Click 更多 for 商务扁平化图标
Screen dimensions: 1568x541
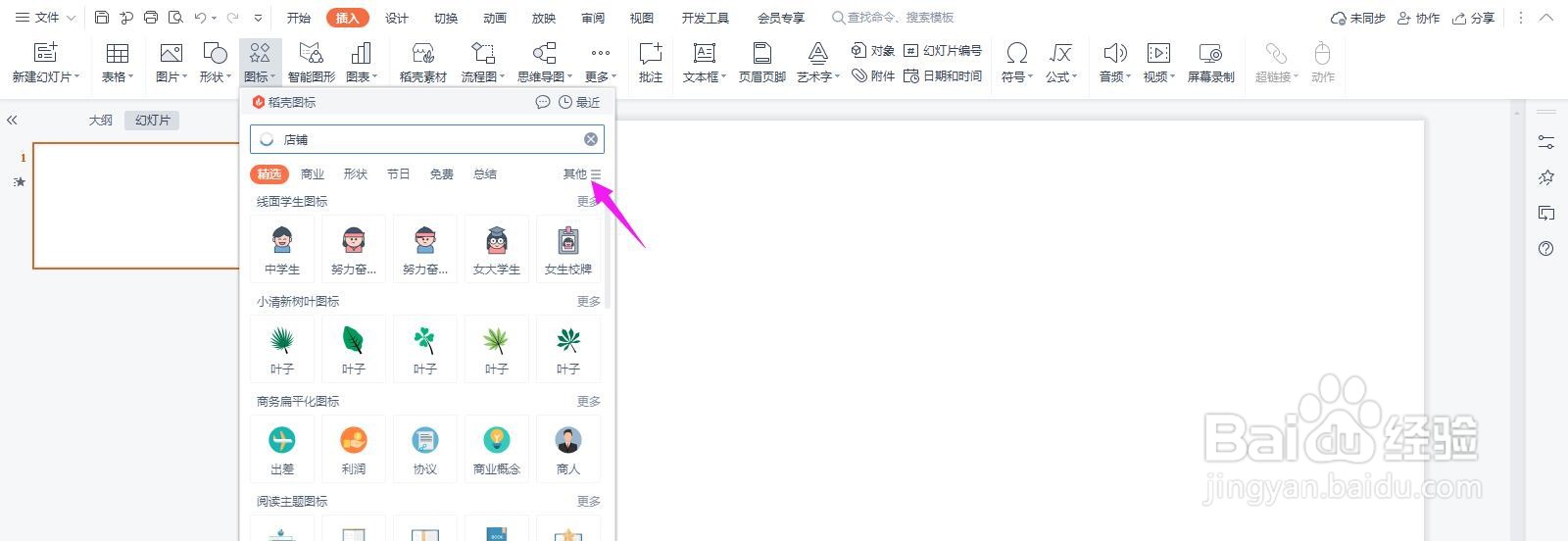tap(589, 402)
